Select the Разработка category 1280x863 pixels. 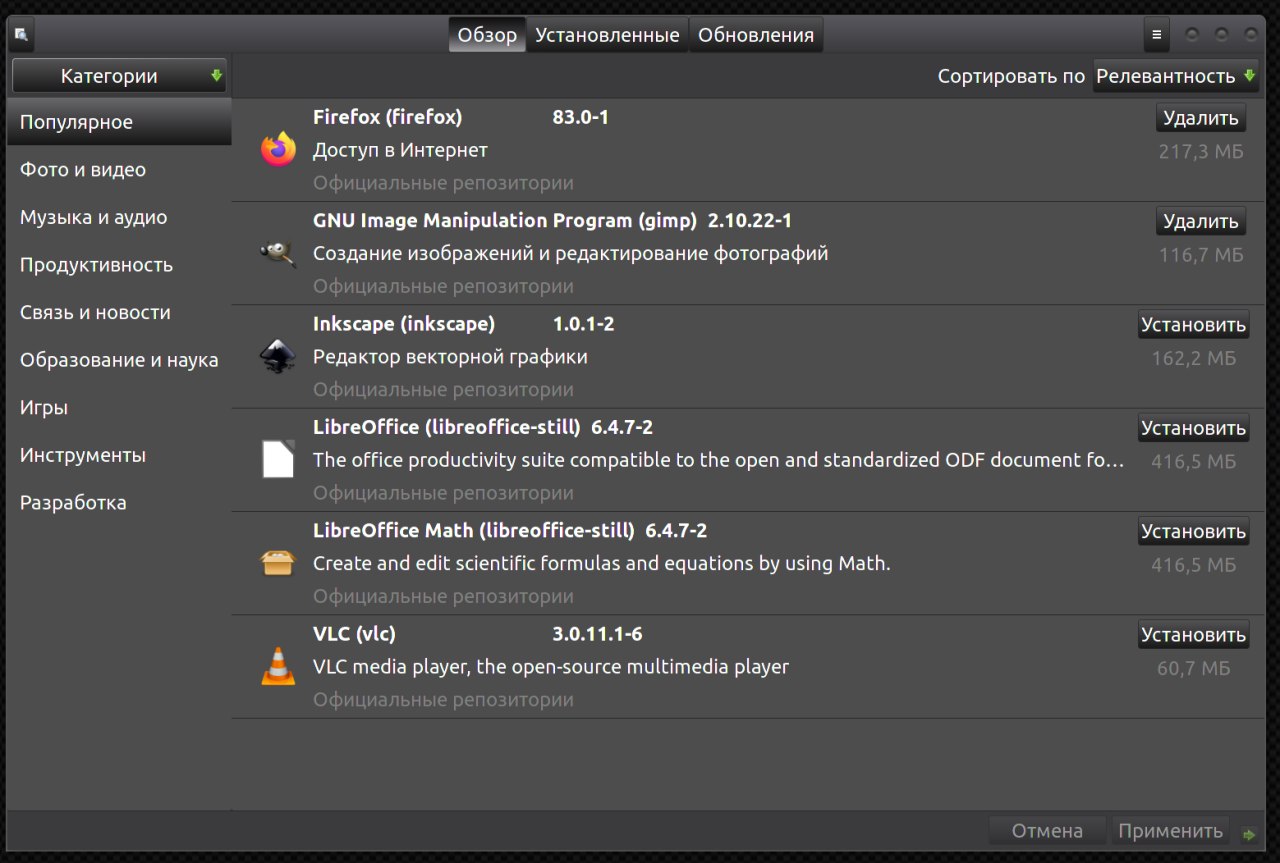point(119,502)
